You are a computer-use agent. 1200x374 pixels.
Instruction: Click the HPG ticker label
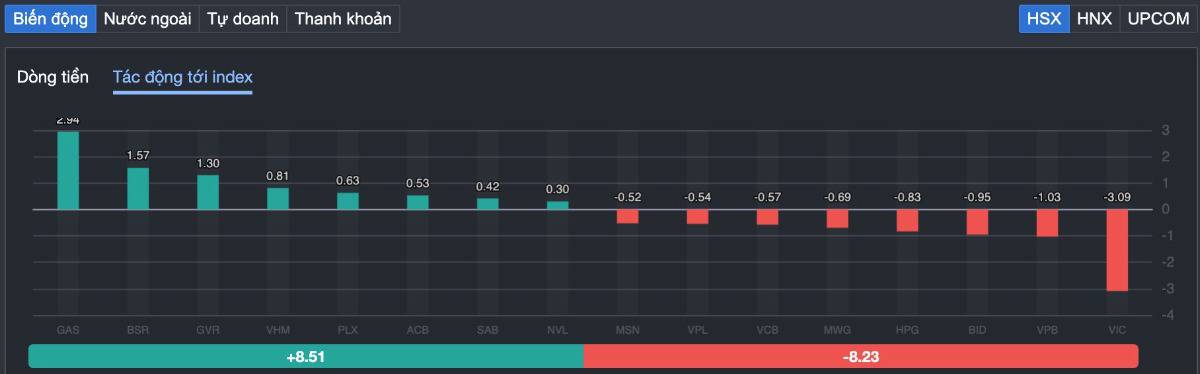(x=908, y=329)
